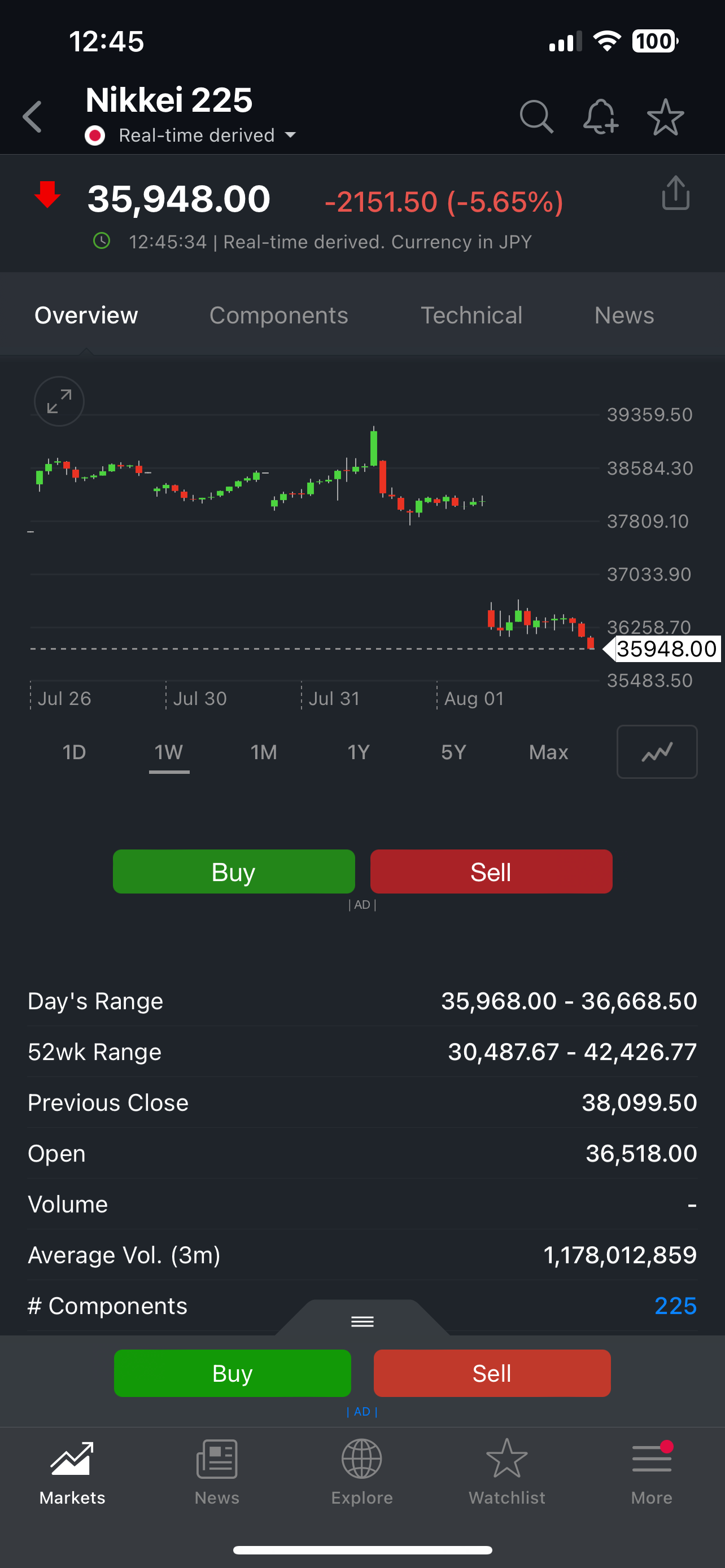Viewport: 725px width, 1568px height.
Task: Tap the 35948.00 price marker on chart
Action: 662,649
